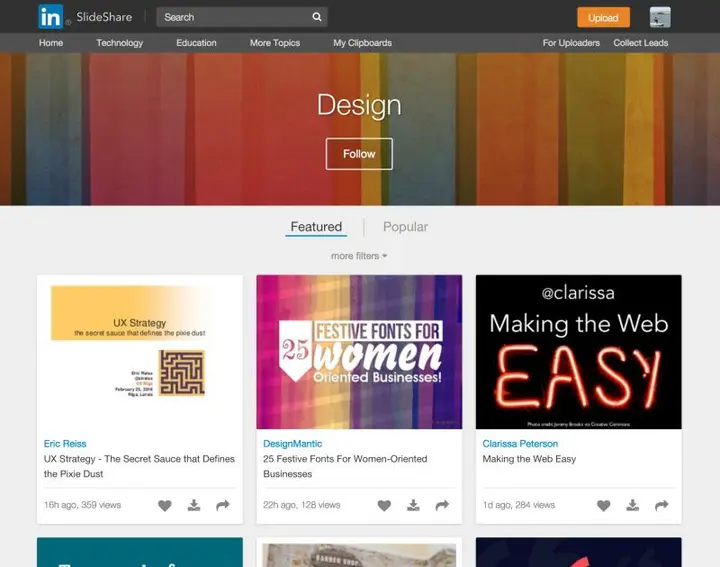The height and width of the screenshot is (567, 720).
Task: Open the UX Strategy slide thumbnail
Action: click(x=140, y=352)
